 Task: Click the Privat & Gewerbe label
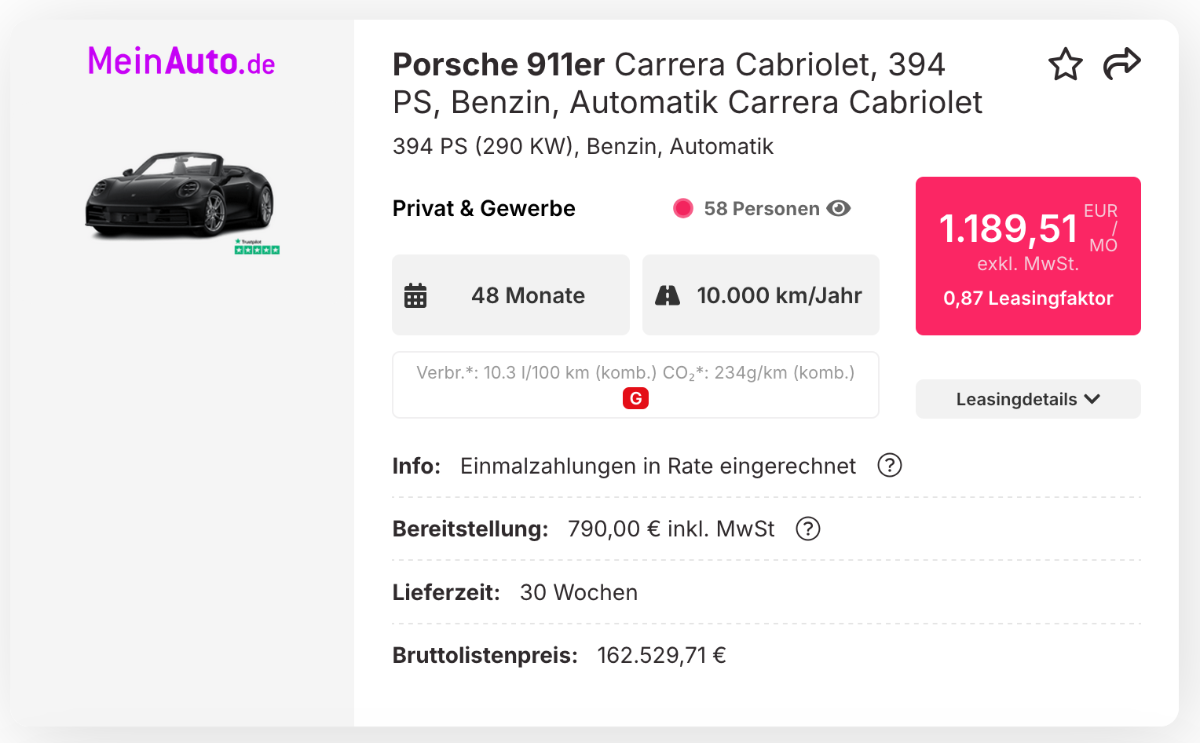tap(484, 209)
